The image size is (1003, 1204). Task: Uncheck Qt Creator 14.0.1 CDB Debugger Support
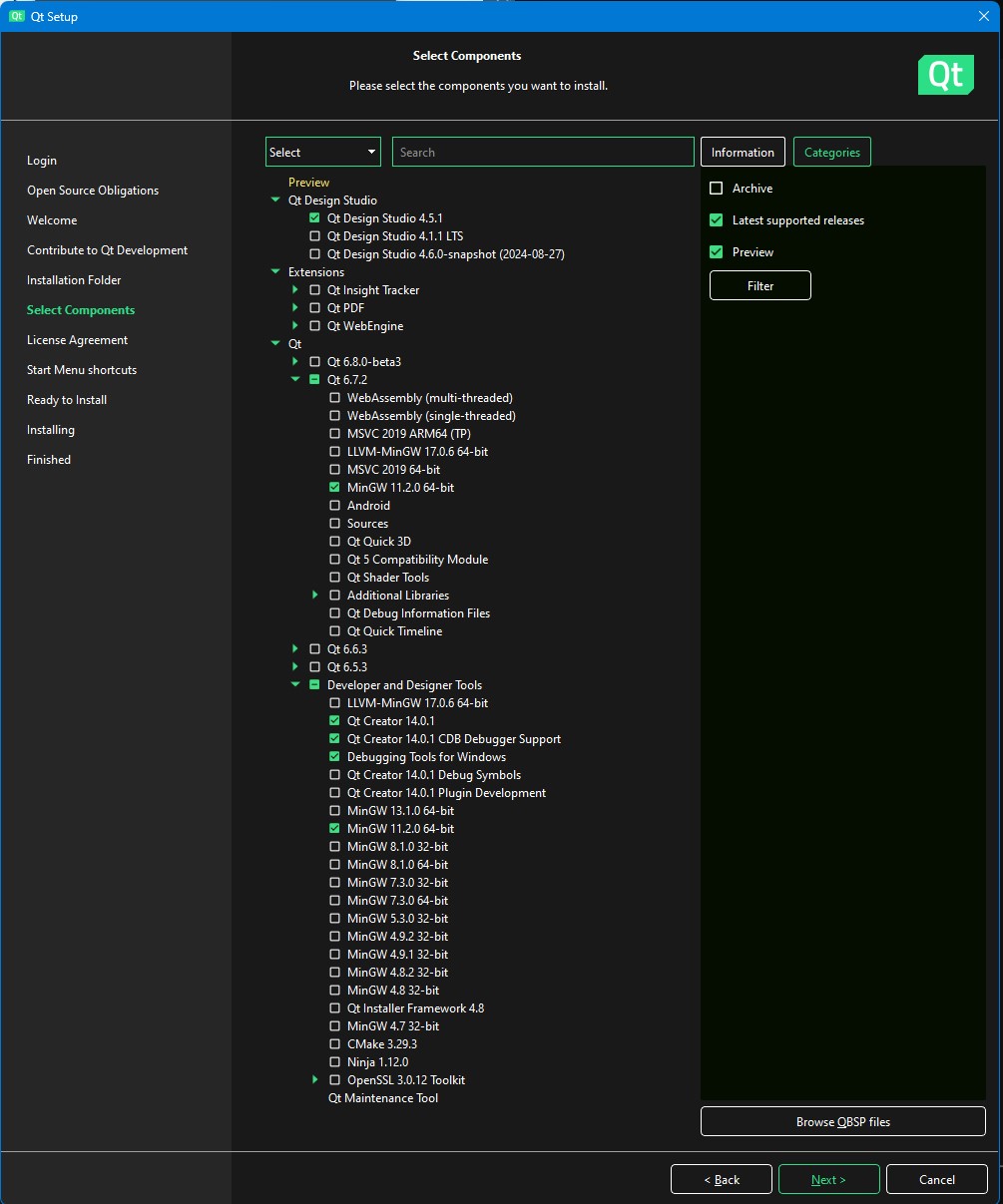point(335,739)
